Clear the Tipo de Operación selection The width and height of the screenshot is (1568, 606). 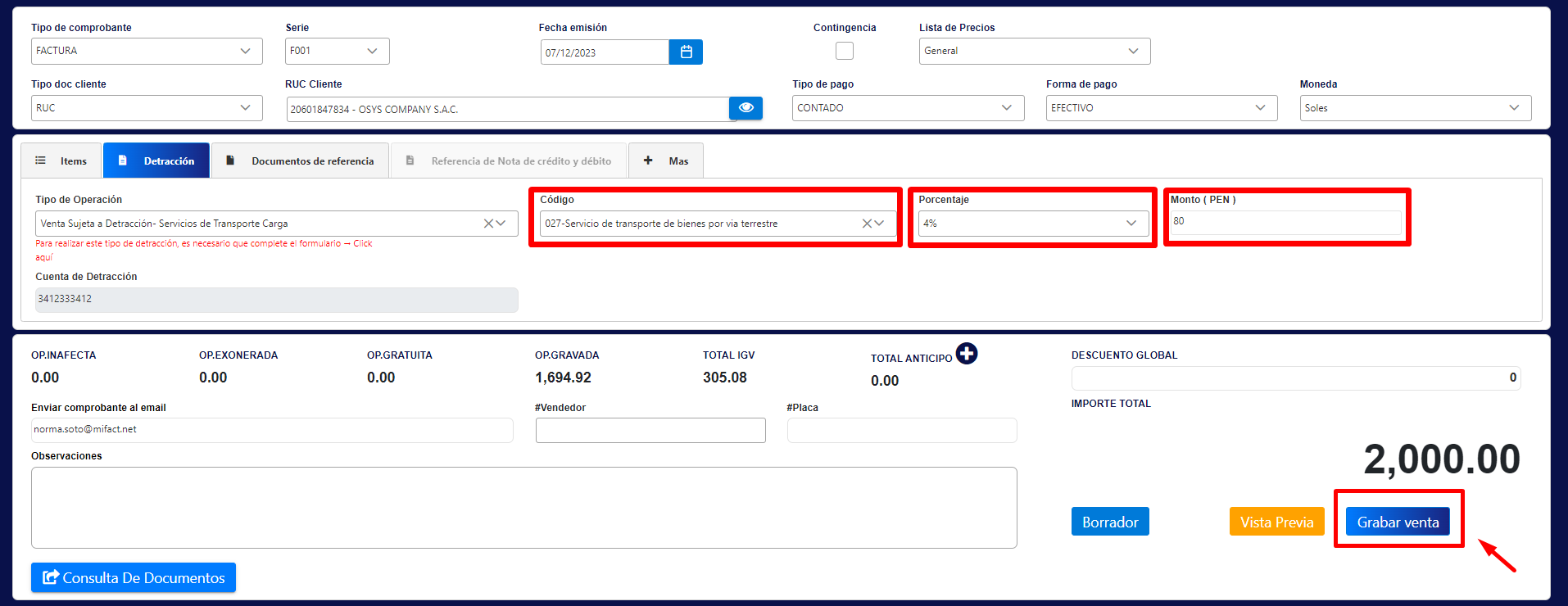coord(488,224)
